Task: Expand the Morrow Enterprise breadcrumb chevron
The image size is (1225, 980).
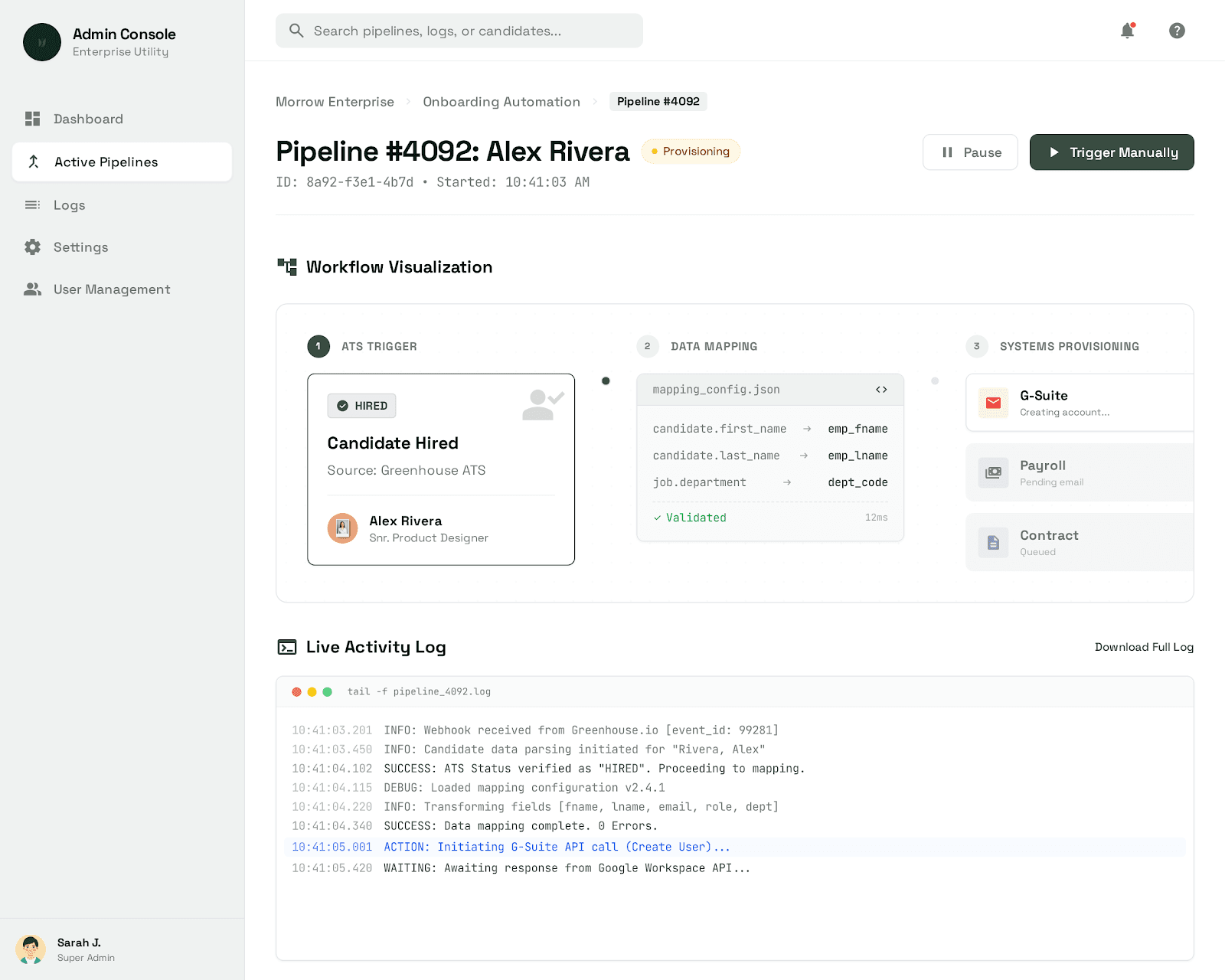Action: (409, 101)
